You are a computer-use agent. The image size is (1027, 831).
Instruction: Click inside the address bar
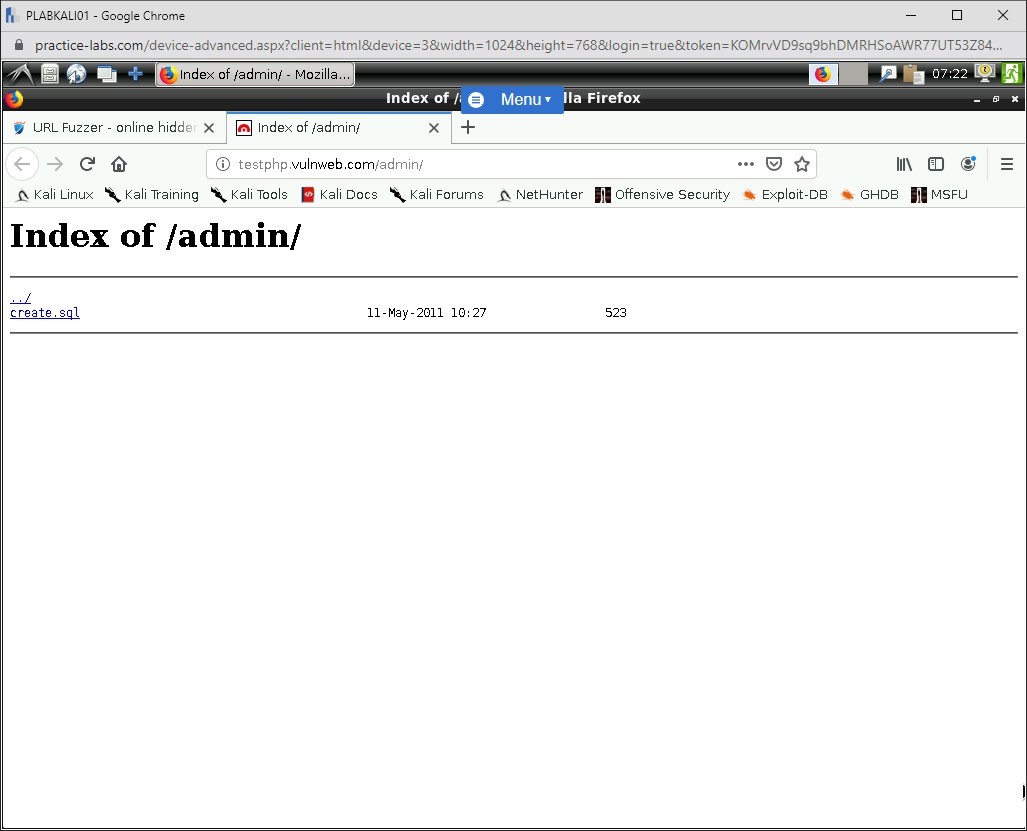click(x=450, y=164)
